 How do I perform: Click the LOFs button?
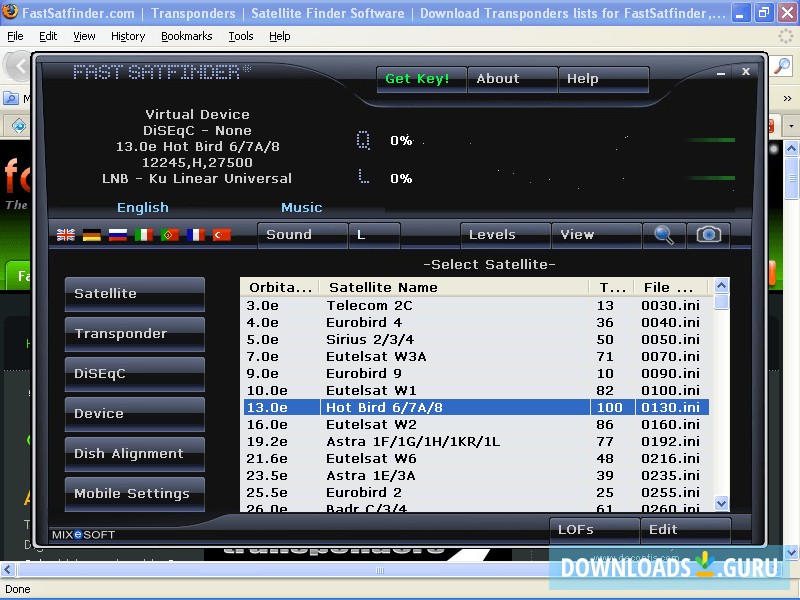click(594, 530)
